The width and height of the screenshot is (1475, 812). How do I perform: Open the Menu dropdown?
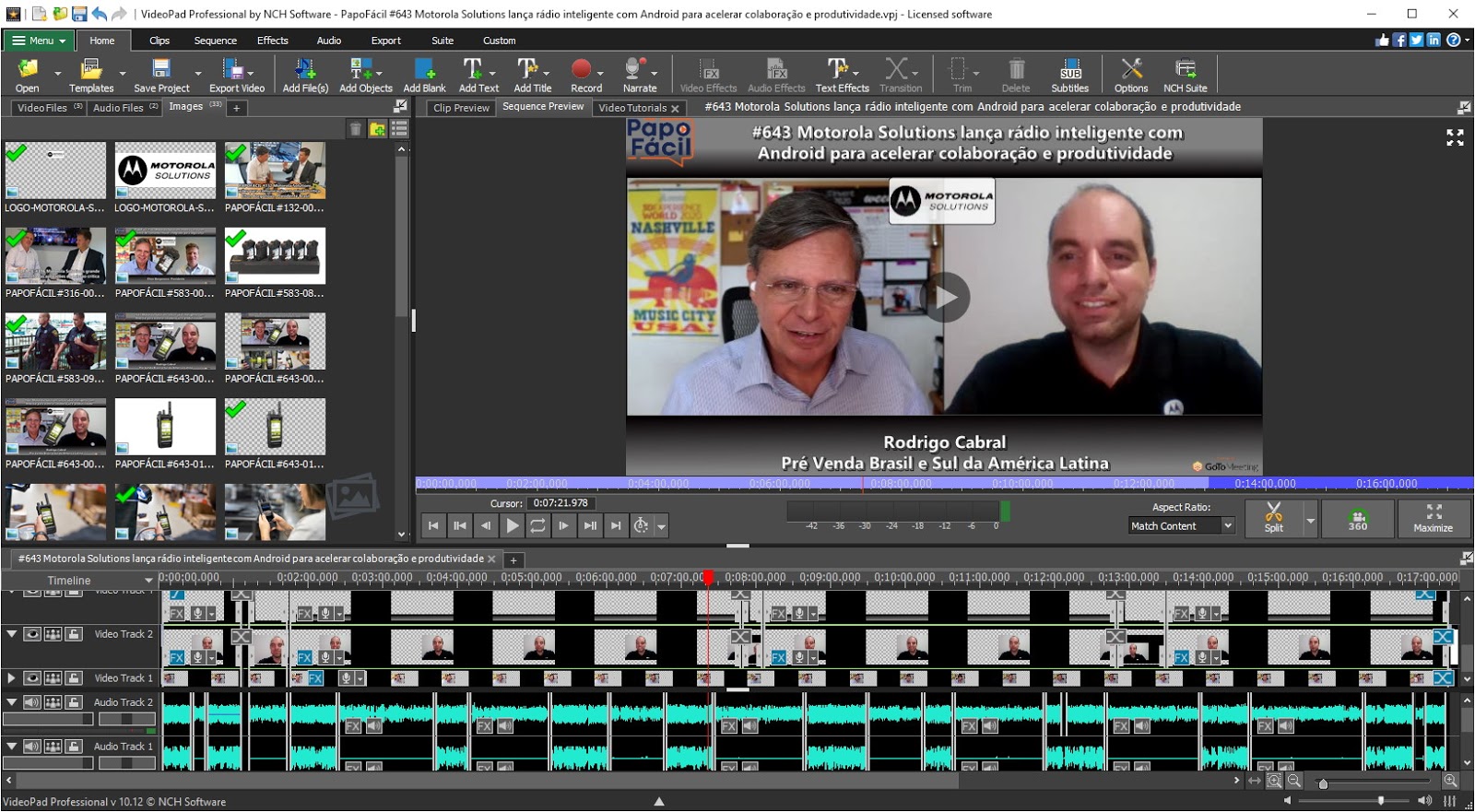point(39,41)
